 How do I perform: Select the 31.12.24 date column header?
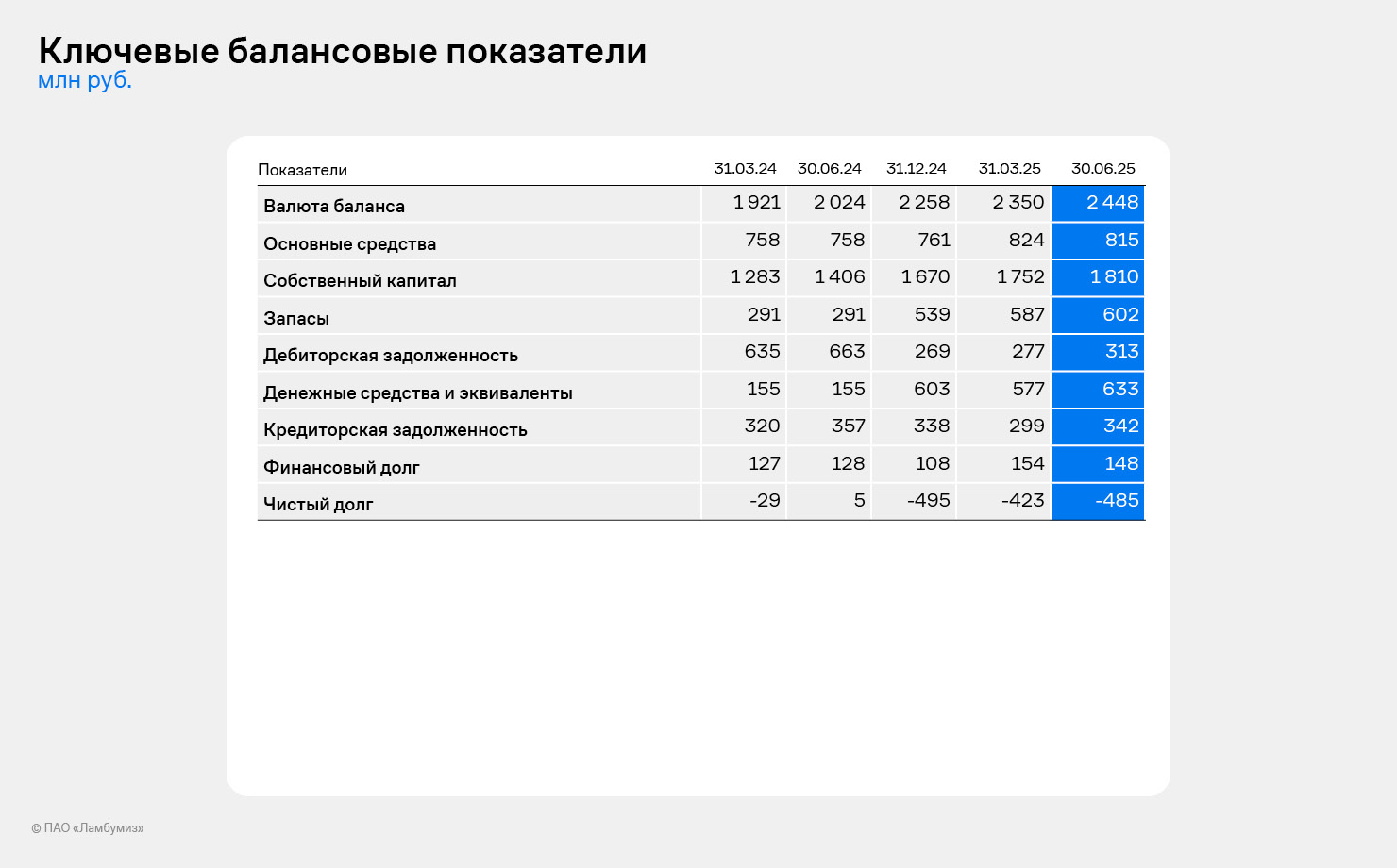tap(916, 169)
